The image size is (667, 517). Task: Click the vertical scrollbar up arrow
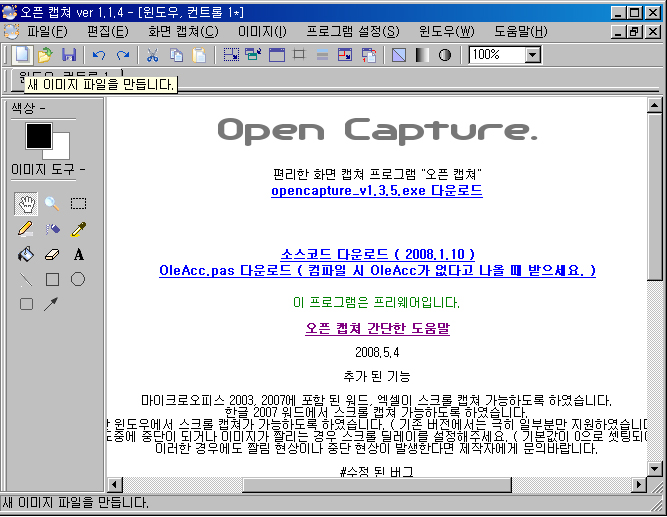click(654, 105)
